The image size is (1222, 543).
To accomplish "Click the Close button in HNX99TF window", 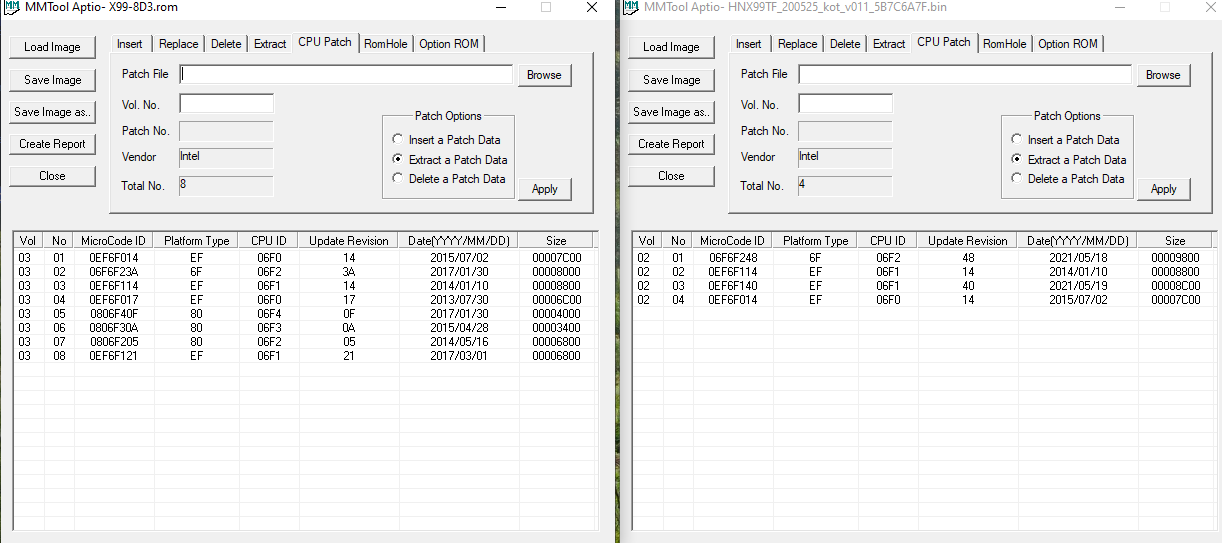I will (671, 176).
